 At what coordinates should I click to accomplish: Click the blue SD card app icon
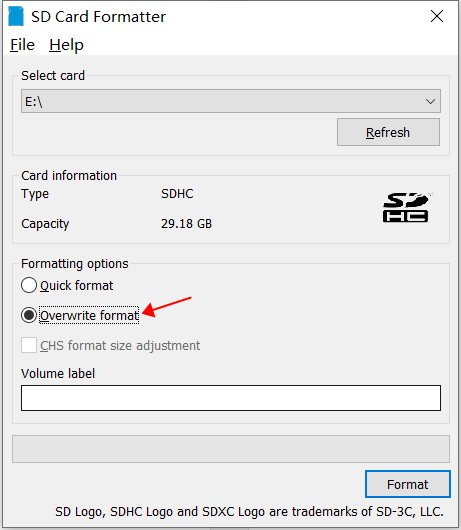(x=16, y=16)
